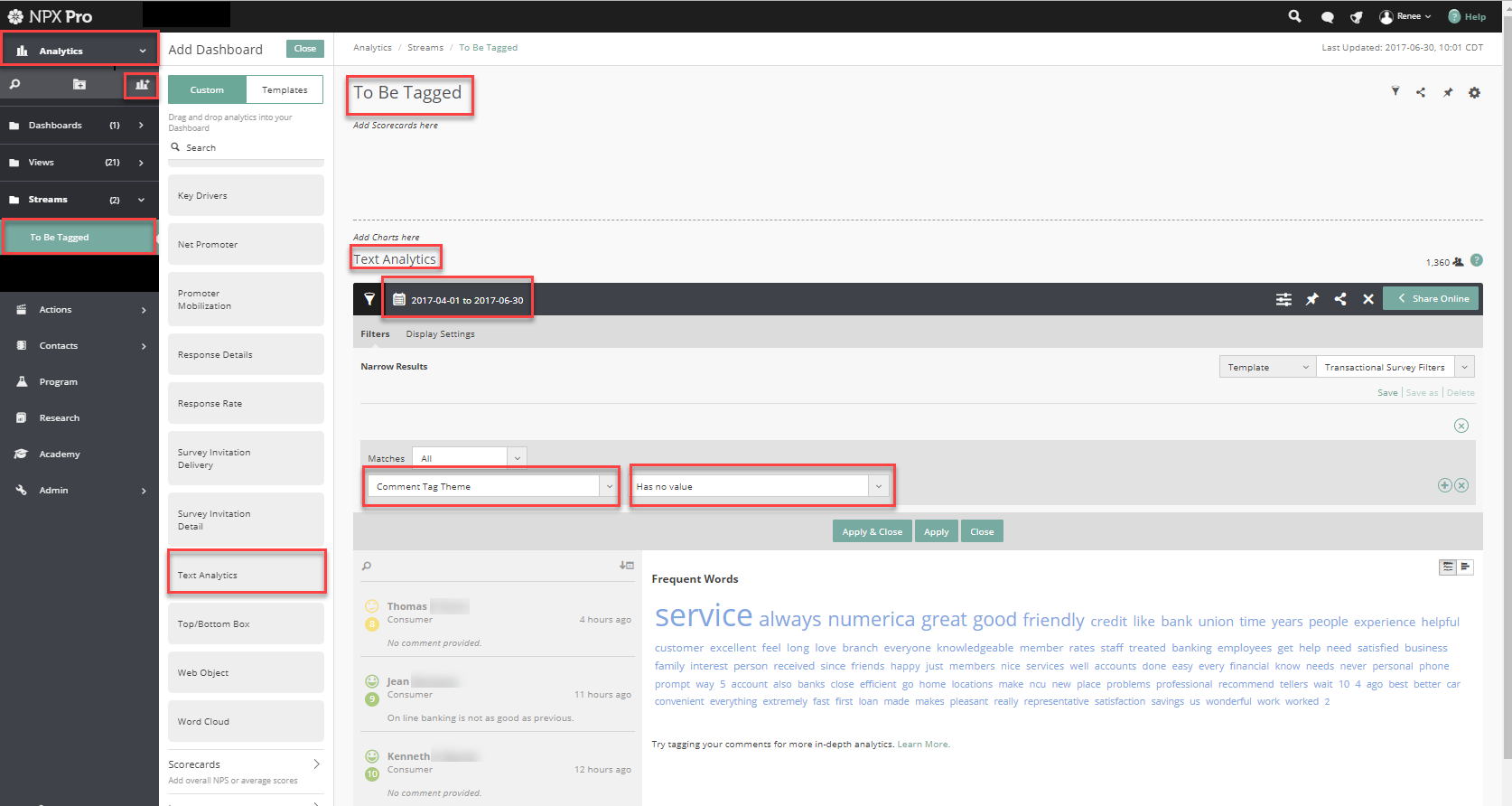
Task: Switch Frequent Words to word cloud view
Action: (x=1448, y=567)
